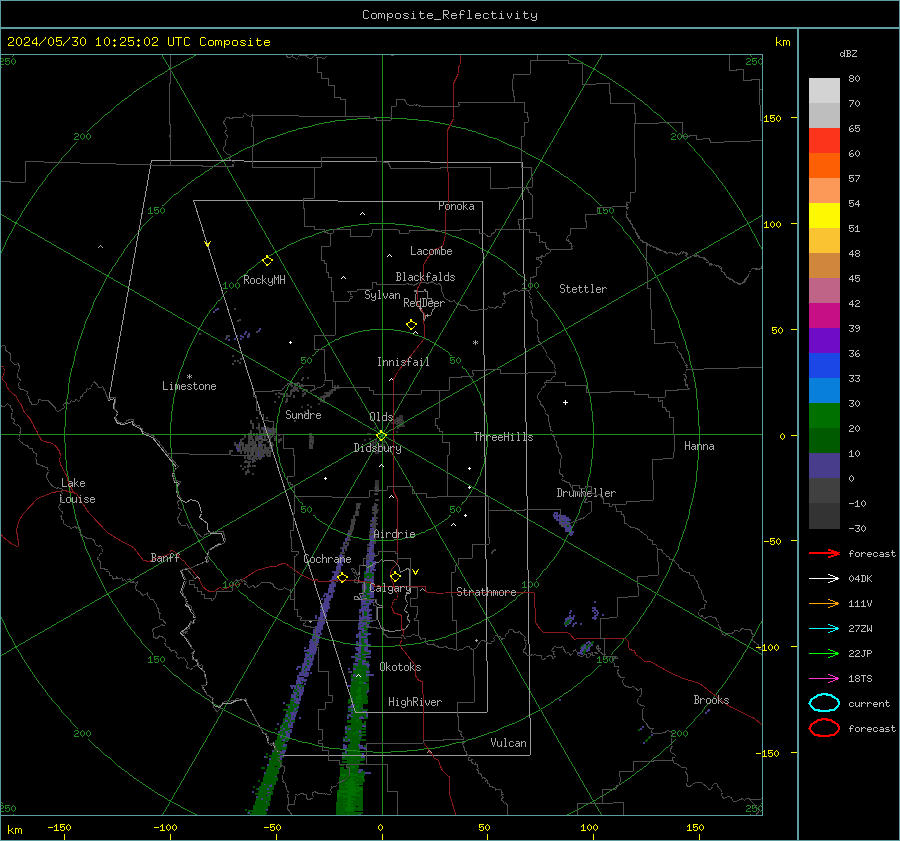Click the Cochrane label
This screenshot has width=900, height=841.
point(327,559)
